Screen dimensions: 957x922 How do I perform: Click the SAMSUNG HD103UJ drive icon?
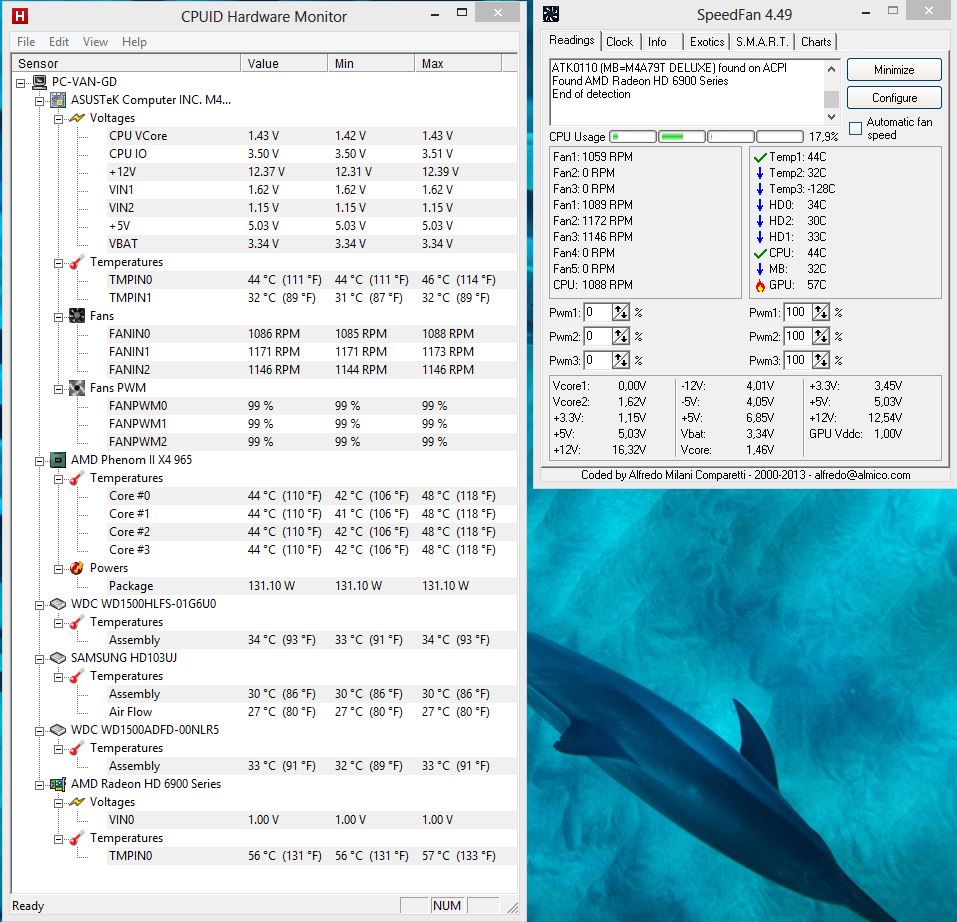pos(58,658)
